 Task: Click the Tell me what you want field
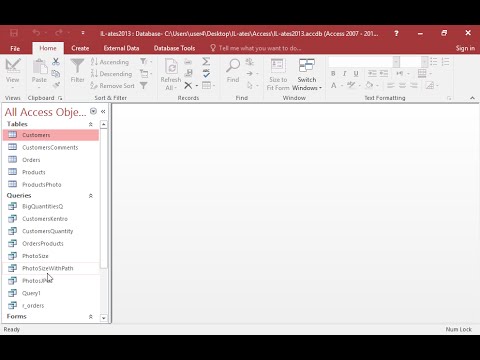point(256,48)
